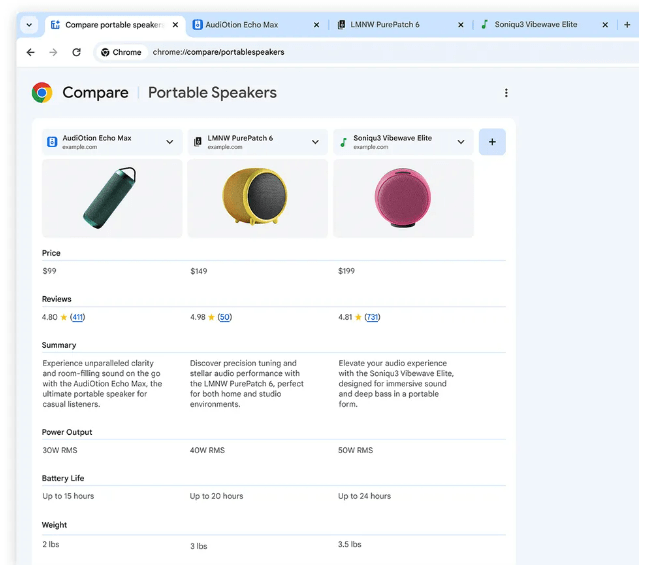Close the AudiOtion Echo Max tab
The width and height of the screenshot is (647, 573).
[316, 25]
